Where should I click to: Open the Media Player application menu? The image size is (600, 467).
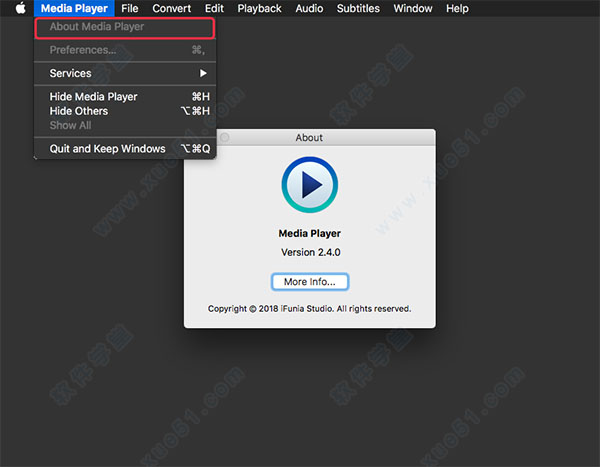[74, 8]
